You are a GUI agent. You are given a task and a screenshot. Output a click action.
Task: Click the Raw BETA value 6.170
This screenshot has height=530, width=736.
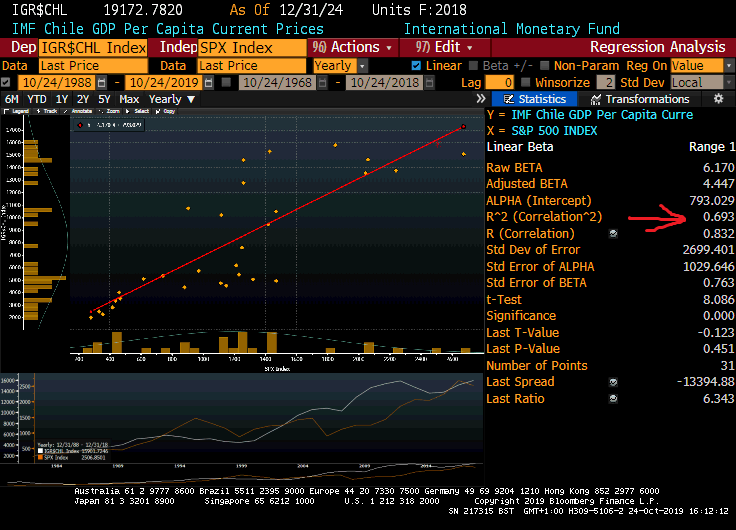[x=718, y=168]
